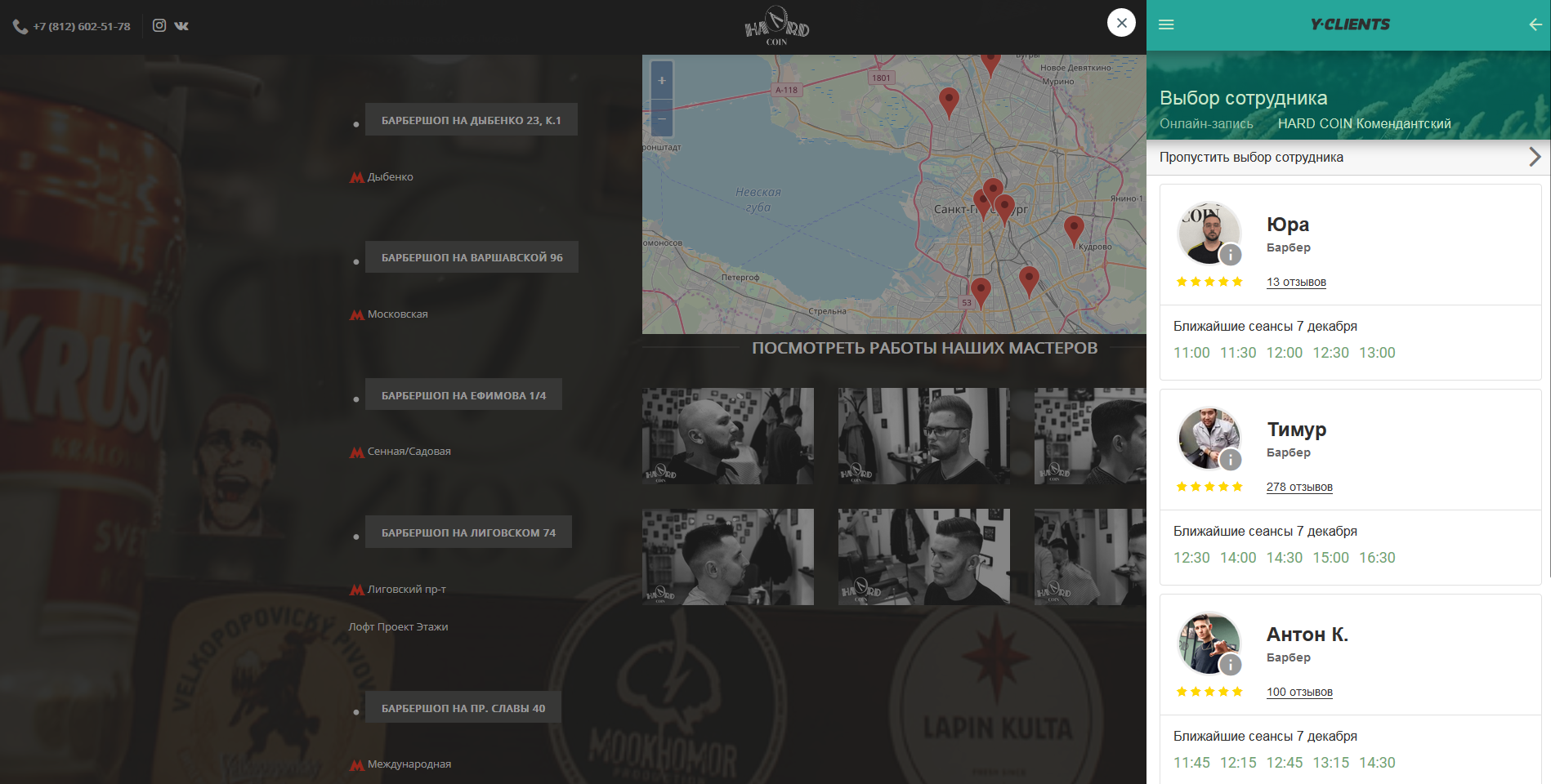This screenshot has width=1551, height=784.
Task: Open the VK social network icon
Action: click(181, 26)
